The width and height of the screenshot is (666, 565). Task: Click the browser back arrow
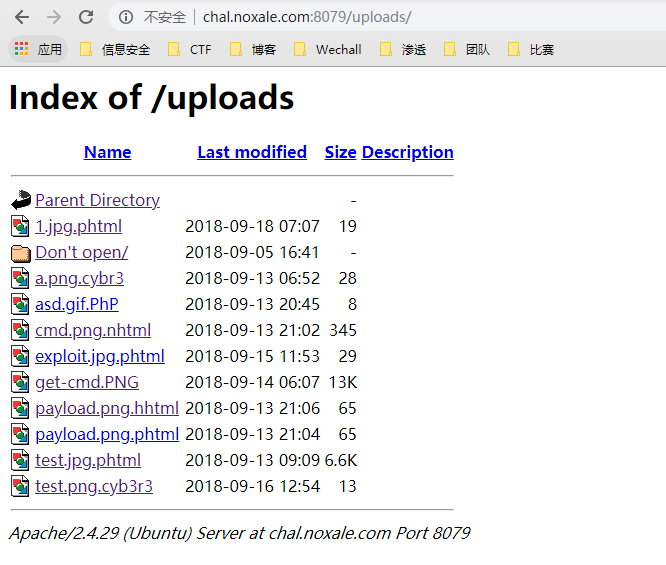tap(22, 17)
